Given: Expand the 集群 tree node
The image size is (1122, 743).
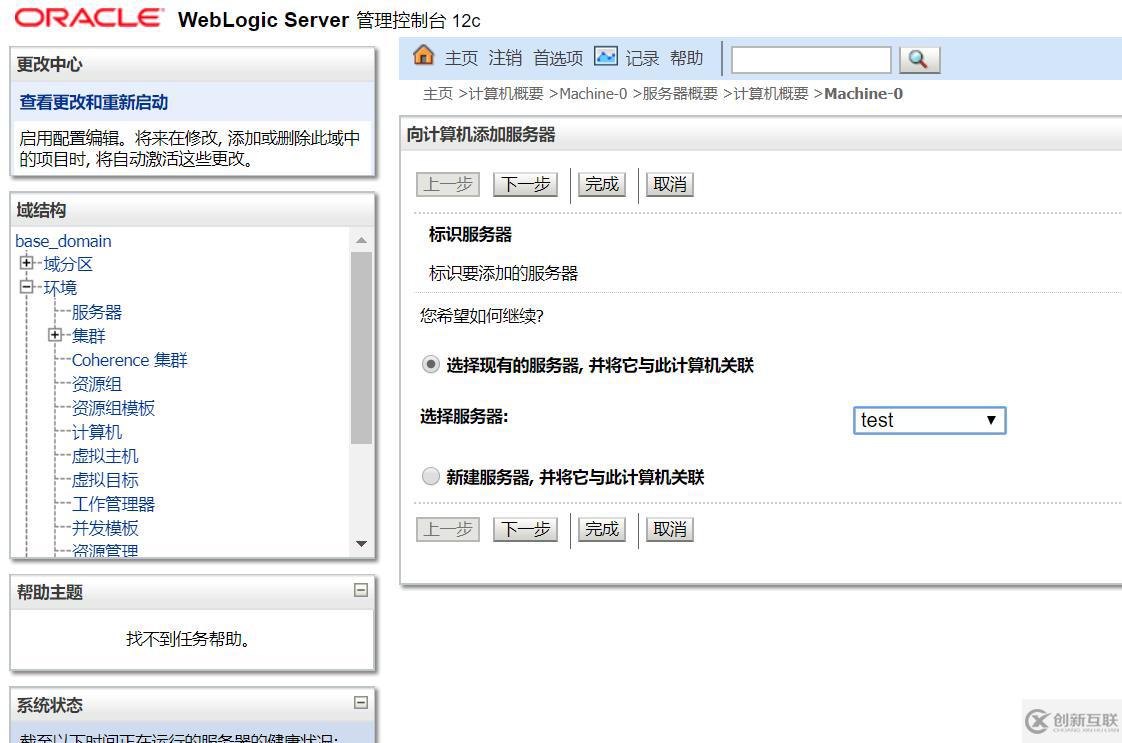Looking at the screenshot, I should point(55,334).
